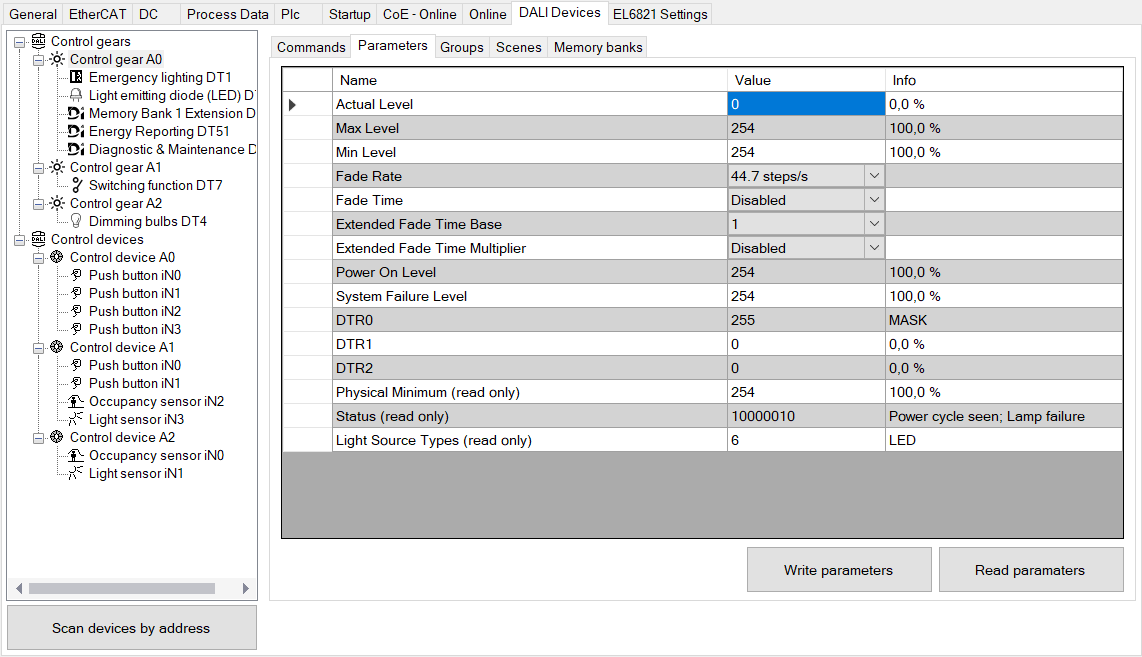The image size is (1142, 657).
Task: Click Scan devices by address
Action: click(131, 628)
